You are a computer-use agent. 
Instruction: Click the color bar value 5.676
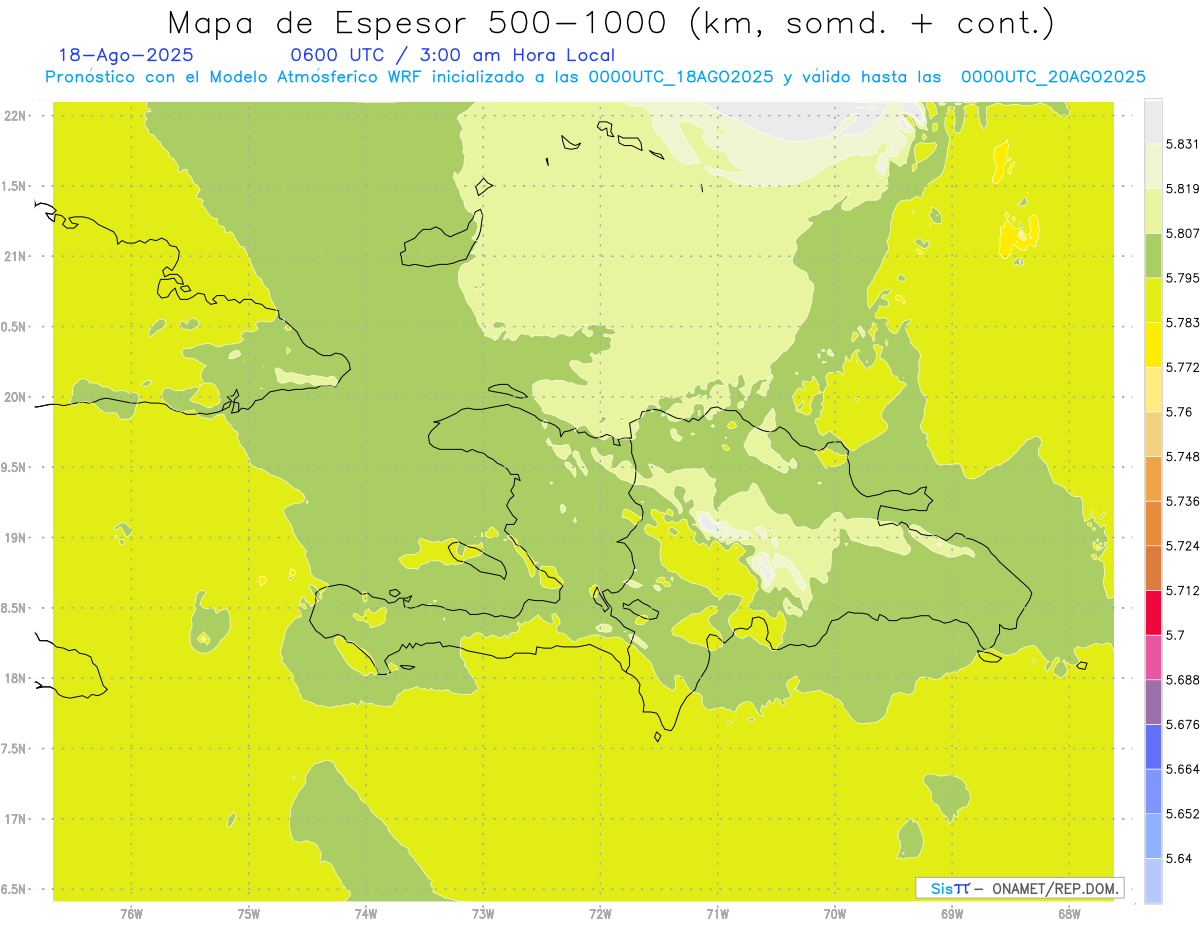pyautogui.click(x=1182, y=724)
